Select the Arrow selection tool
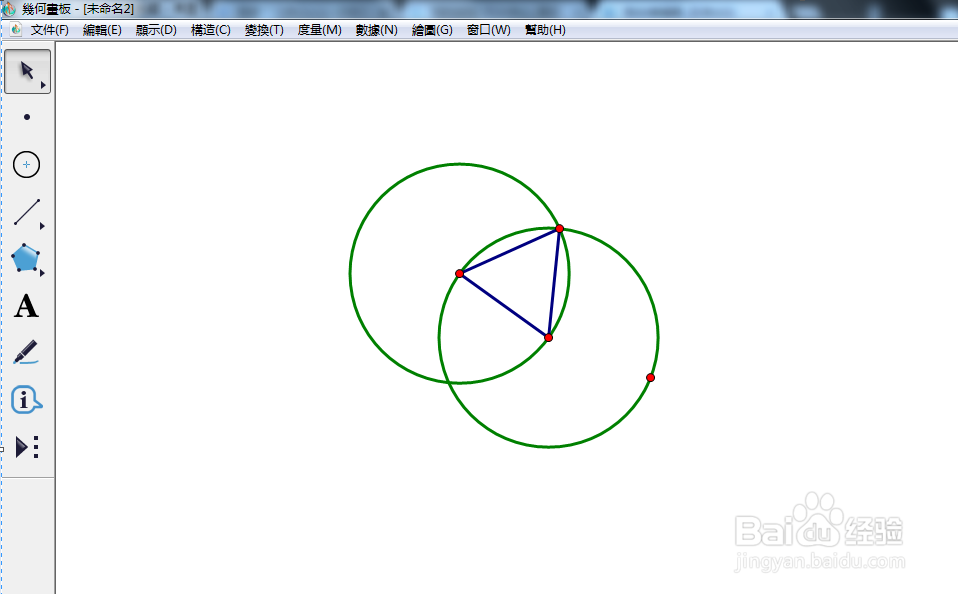Screen dimensions: 958x594 27,71
